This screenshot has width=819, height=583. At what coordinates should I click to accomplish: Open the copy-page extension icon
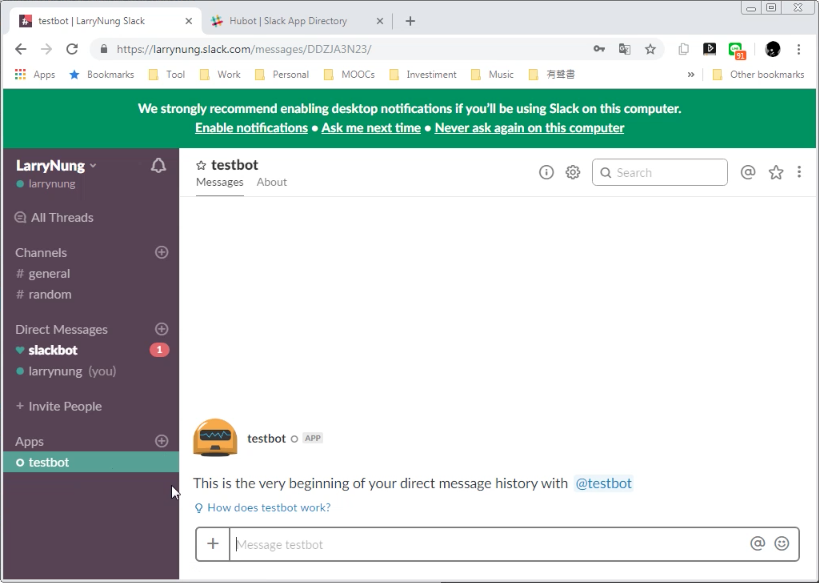click(x=684, y=49)
